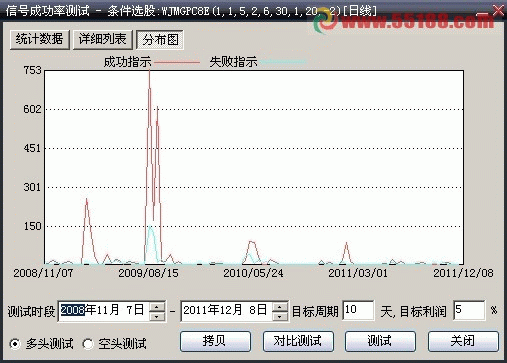Focus the 目标利润 percent input field
This screenshot has width=507, height=363.
469,311
